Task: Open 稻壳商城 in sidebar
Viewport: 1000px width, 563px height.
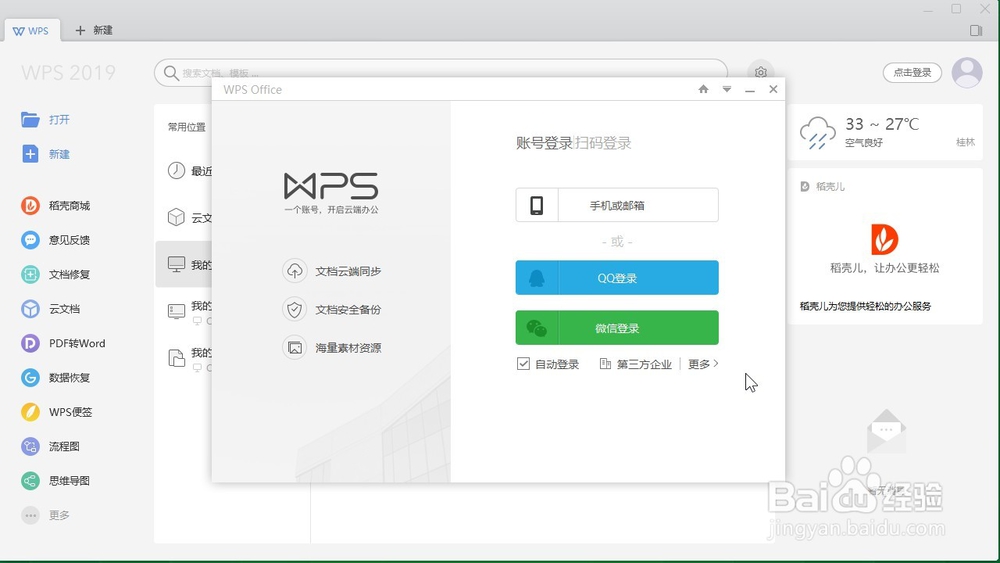Action: (55, 205)
